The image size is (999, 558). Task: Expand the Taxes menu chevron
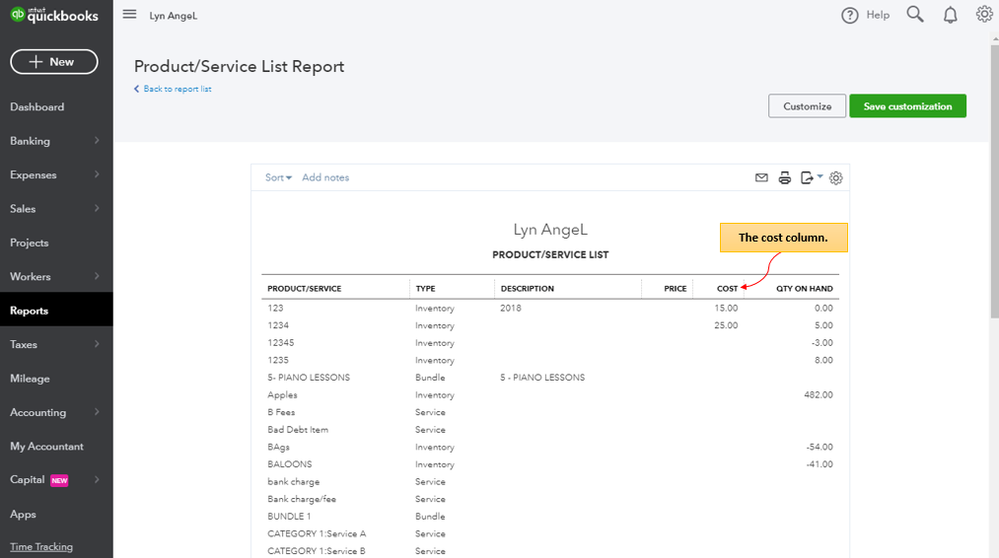pos(97,345)
